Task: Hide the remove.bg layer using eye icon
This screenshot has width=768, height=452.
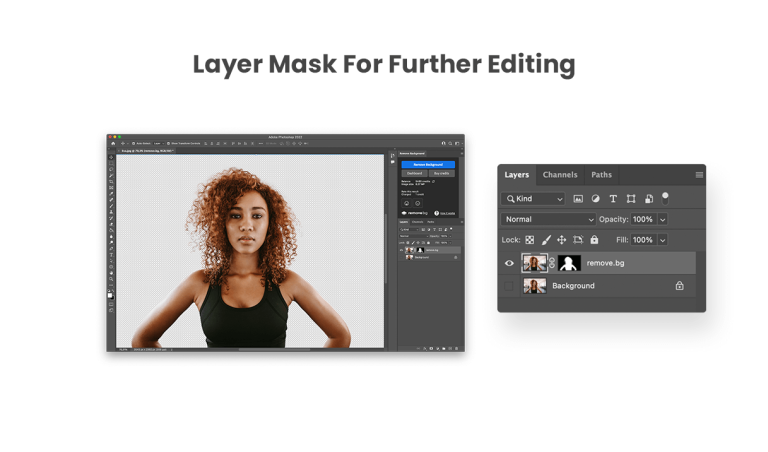Action: pos(509,263)
